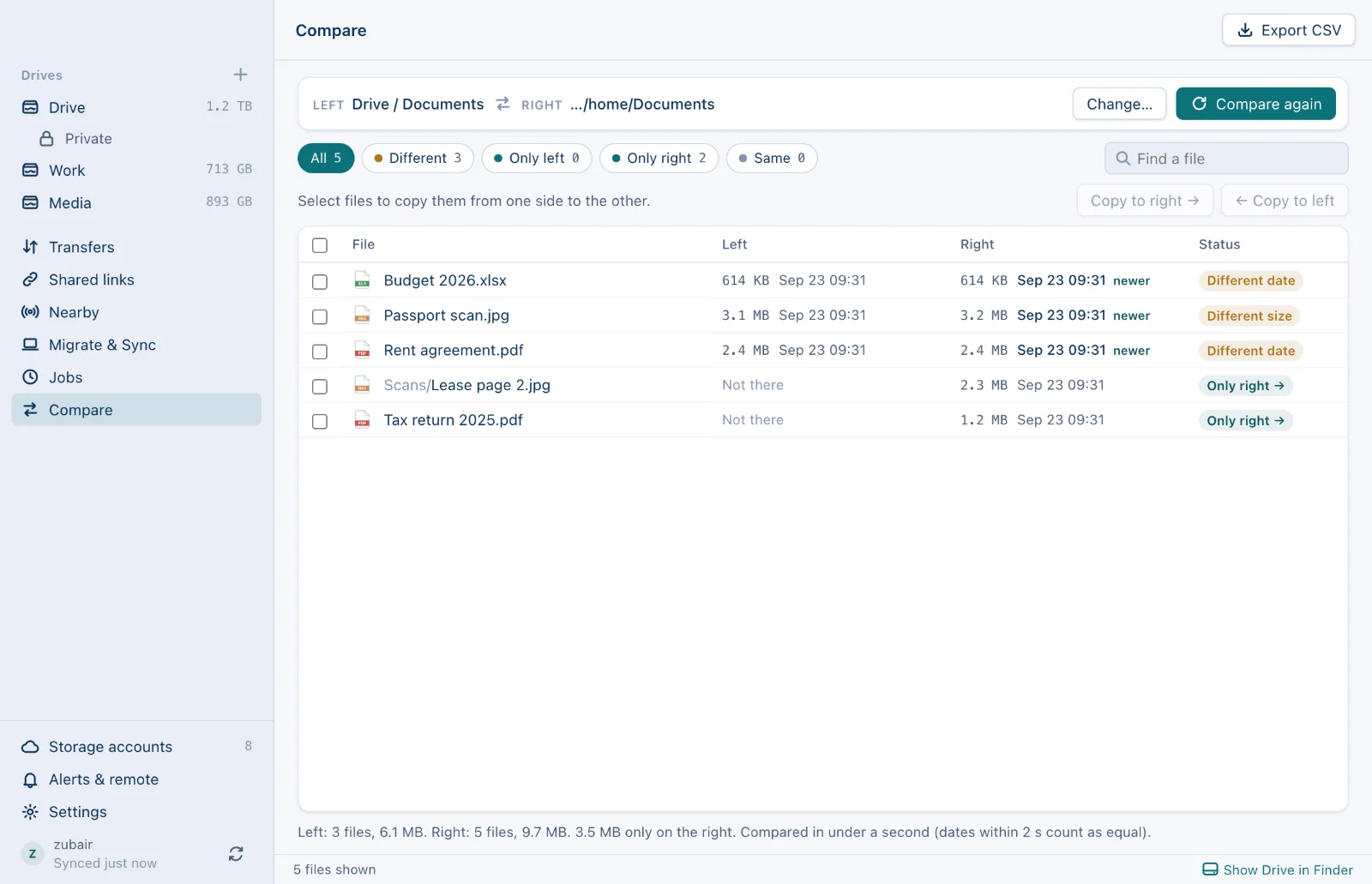Click the Private lock icon
The width and height of the screenshot is (1372, 884).
46,139
